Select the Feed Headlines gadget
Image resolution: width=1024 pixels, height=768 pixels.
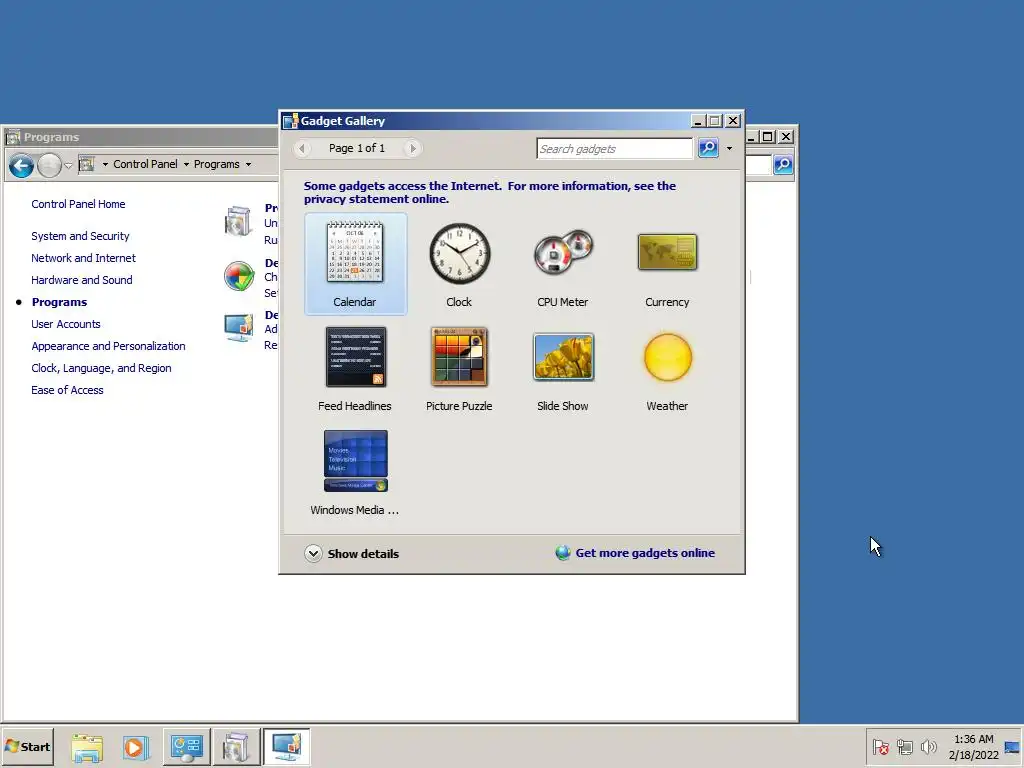(x=355, y=368)
